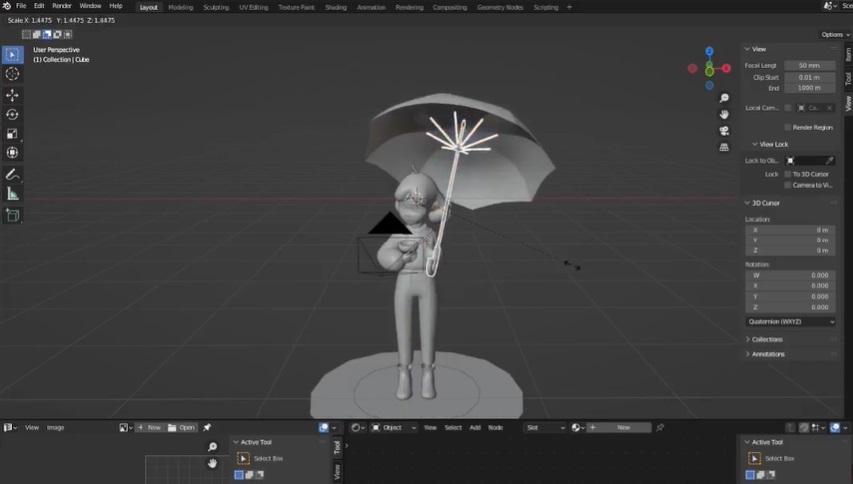Pin image with the image editor pin icon
Viewport: 853px width, 484px height.
pos(207,427)
